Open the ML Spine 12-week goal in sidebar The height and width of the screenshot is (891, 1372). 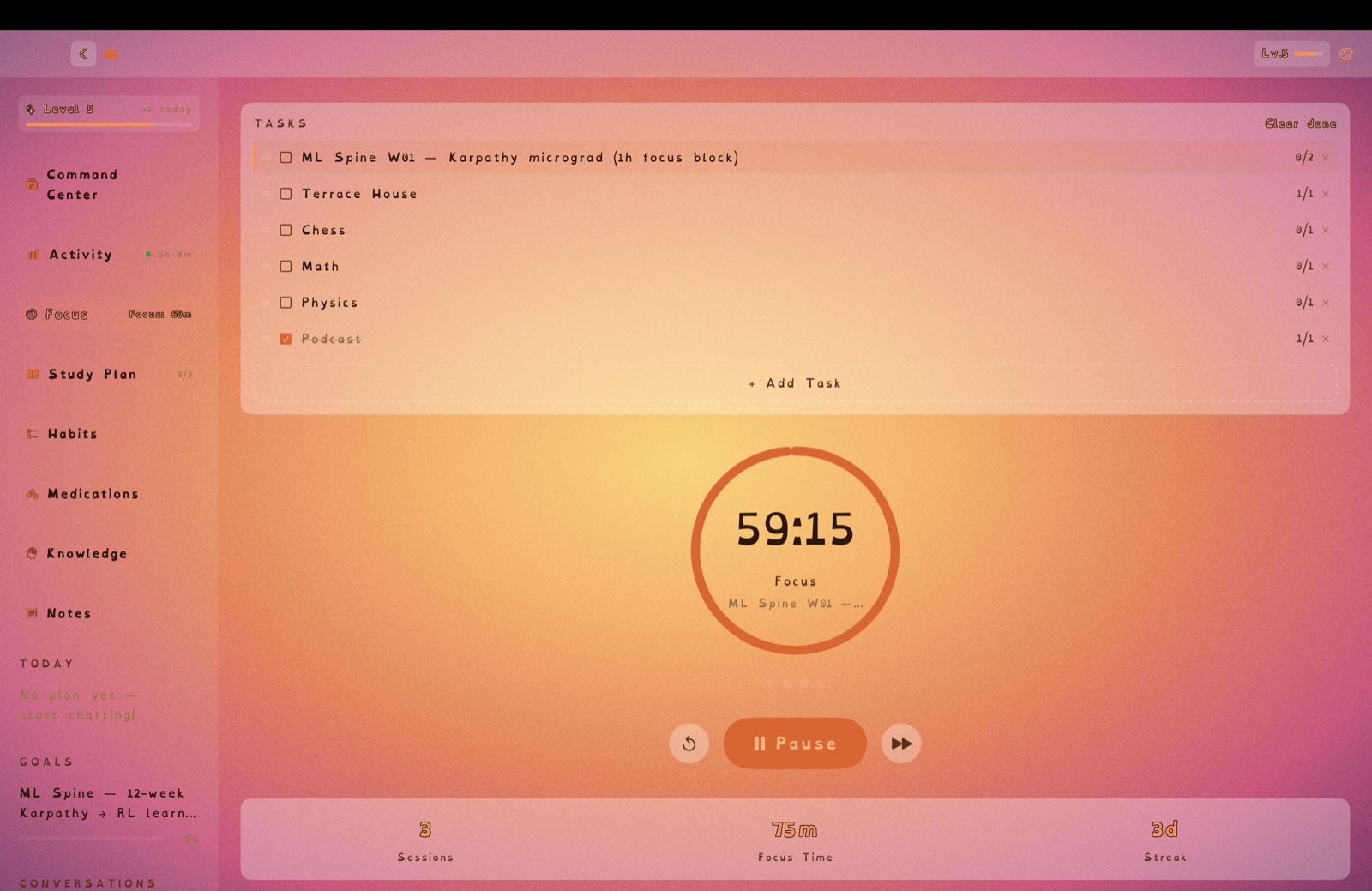(x=109, y=804)
